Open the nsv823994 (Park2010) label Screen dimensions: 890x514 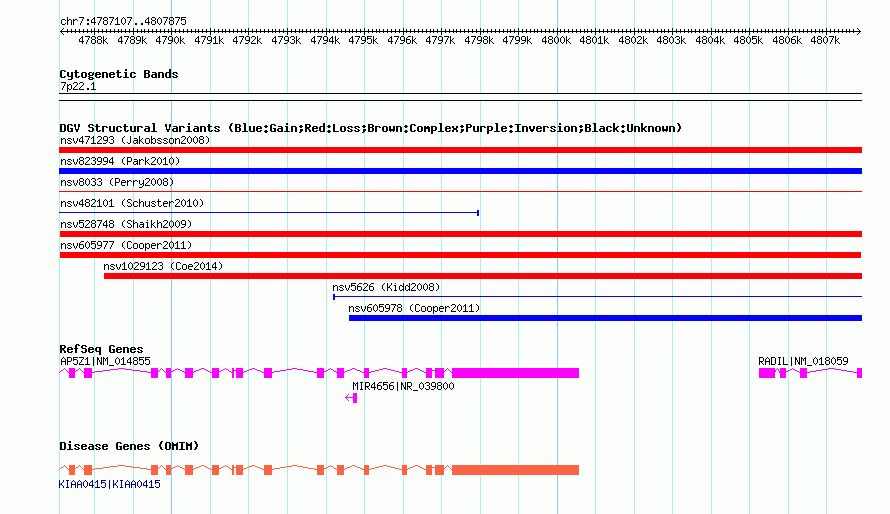tap(120, 161)
